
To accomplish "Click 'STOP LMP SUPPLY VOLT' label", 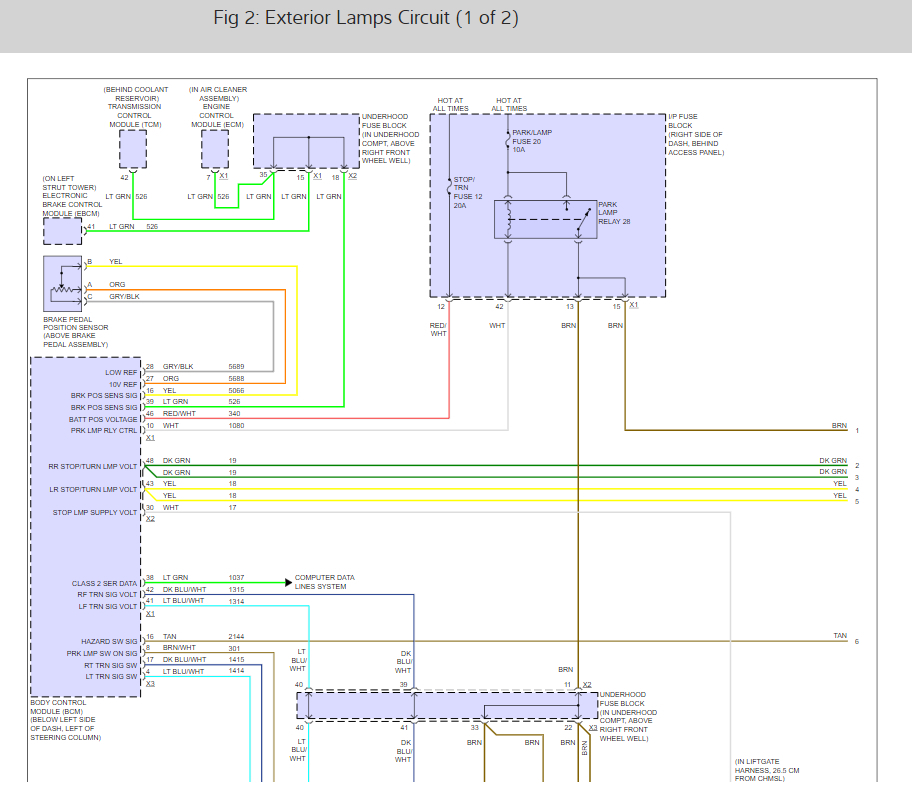I will click(95, 512).
